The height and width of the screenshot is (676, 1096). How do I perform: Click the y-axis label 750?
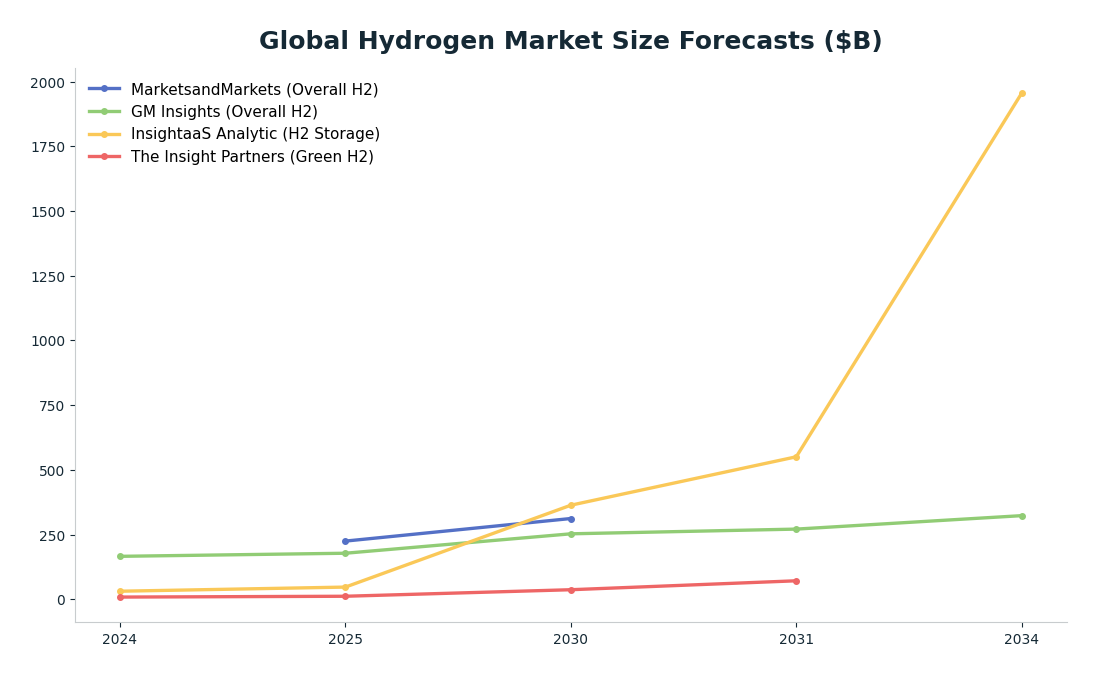52,406
